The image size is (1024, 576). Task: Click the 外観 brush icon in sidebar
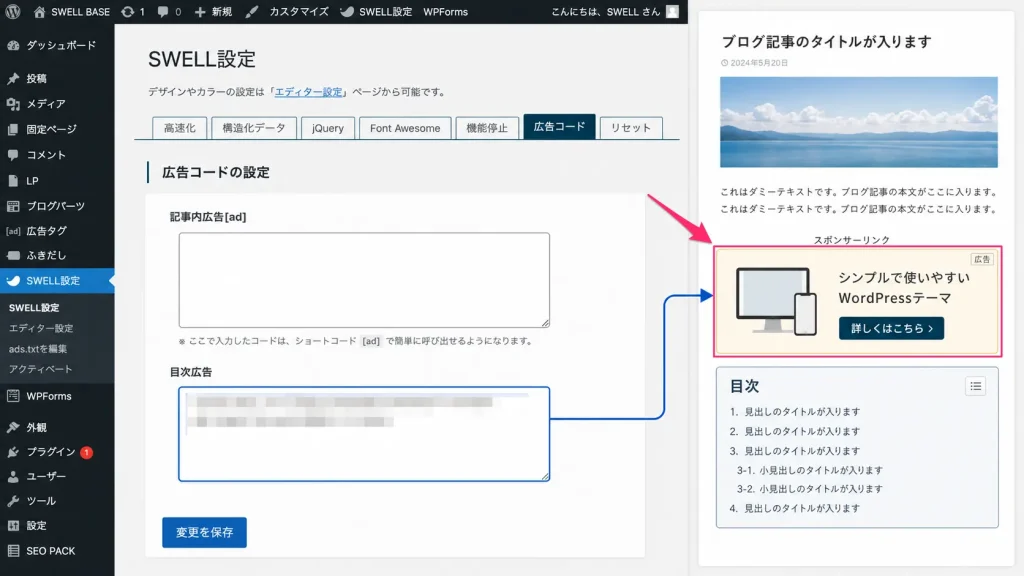(x=13, y=427)
